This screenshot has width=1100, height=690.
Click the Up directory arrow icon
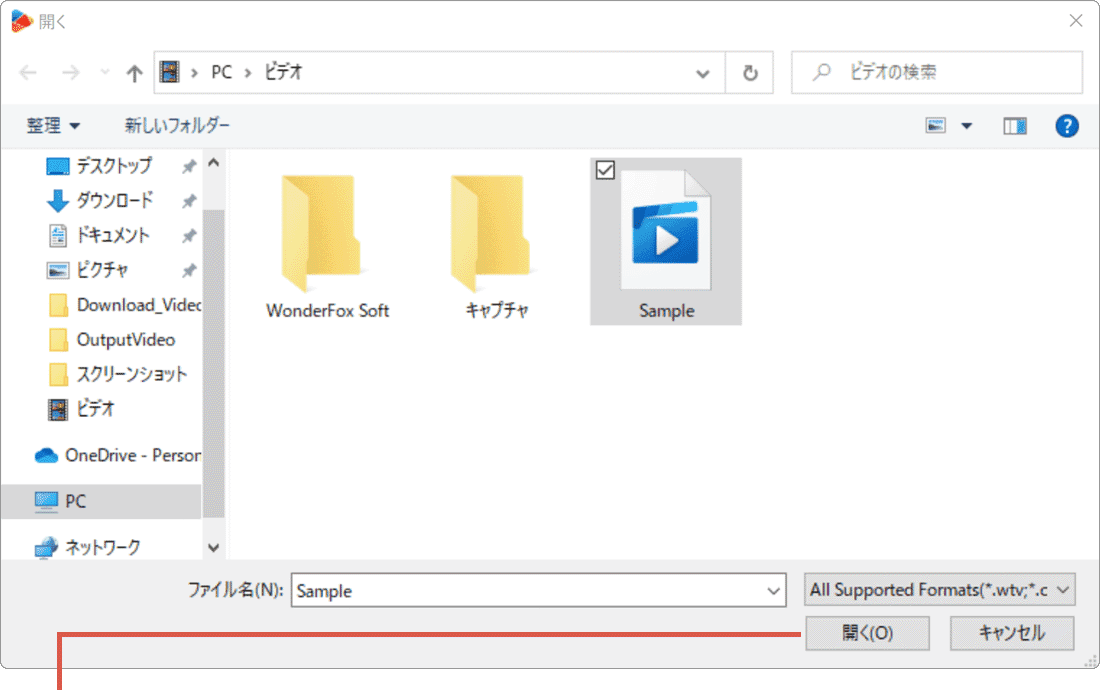pos(135,73)
